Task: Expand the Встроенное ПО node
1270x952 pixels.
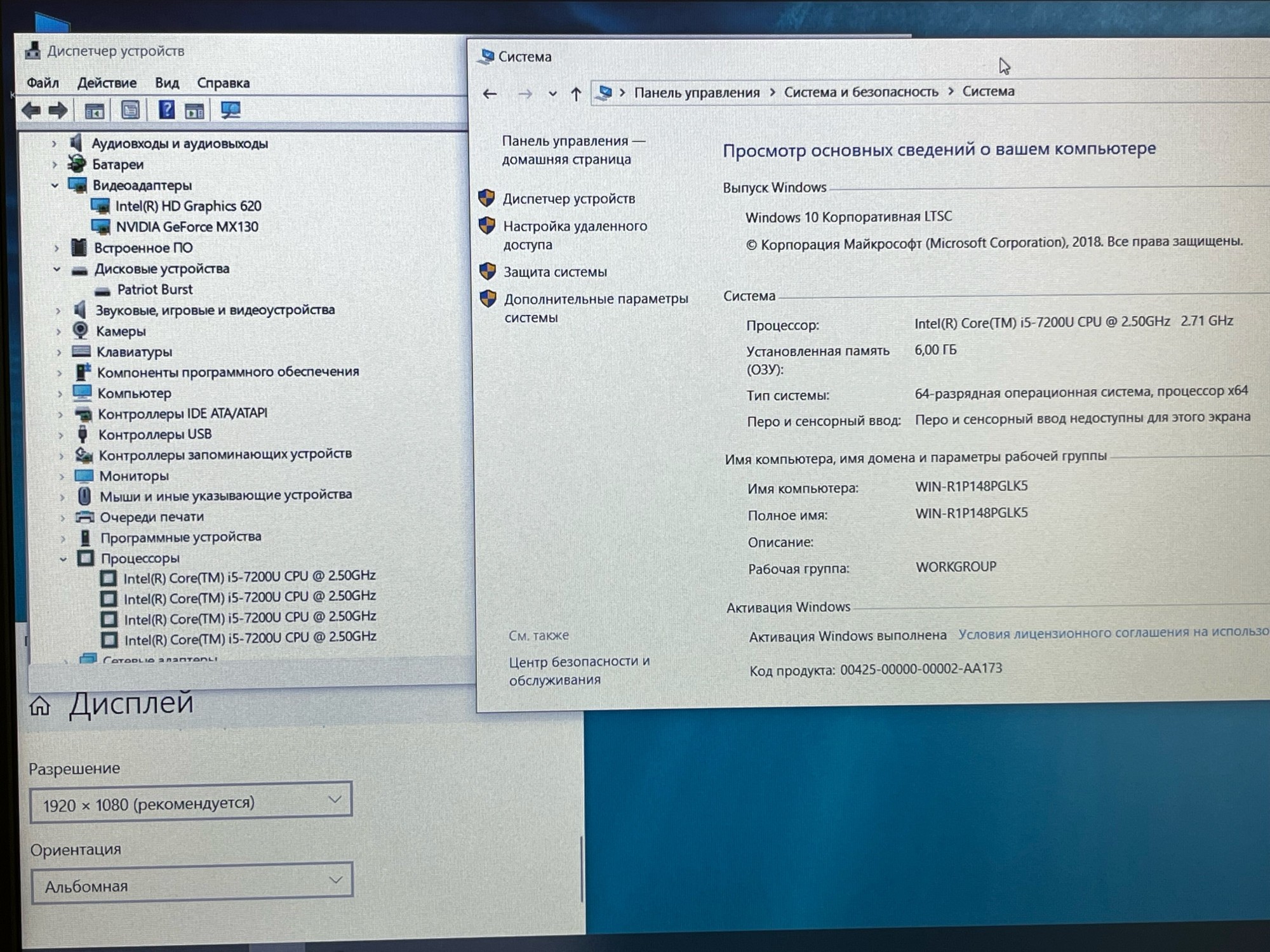Action: 57,248
